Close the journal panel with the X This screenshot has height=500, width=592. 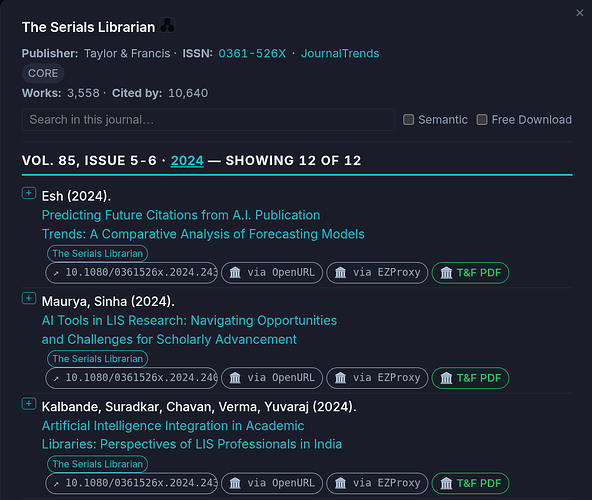coord(580,13)
